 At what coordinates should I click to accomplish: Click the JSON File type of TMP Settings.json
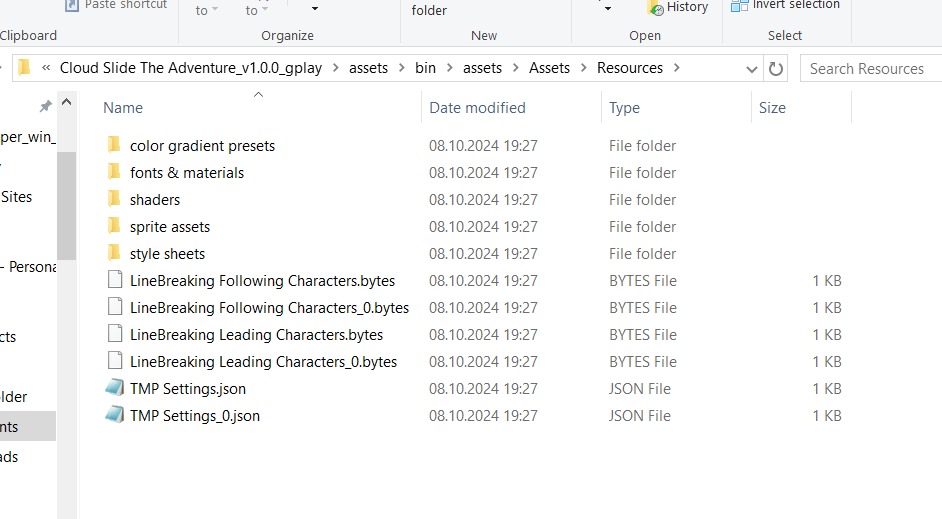tap(639, 389)
